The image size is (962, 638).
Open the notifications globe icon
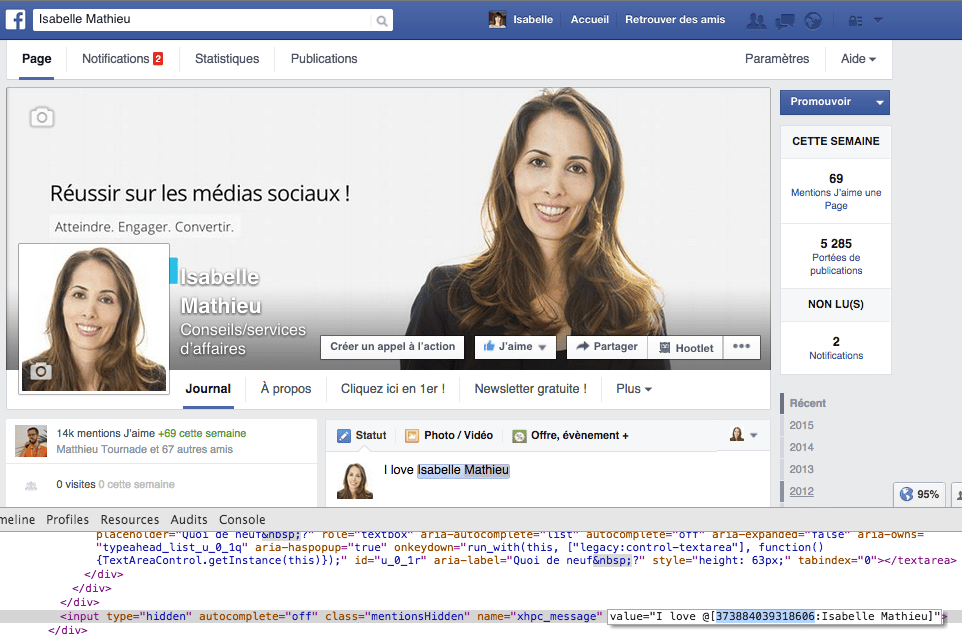(812, 20)
